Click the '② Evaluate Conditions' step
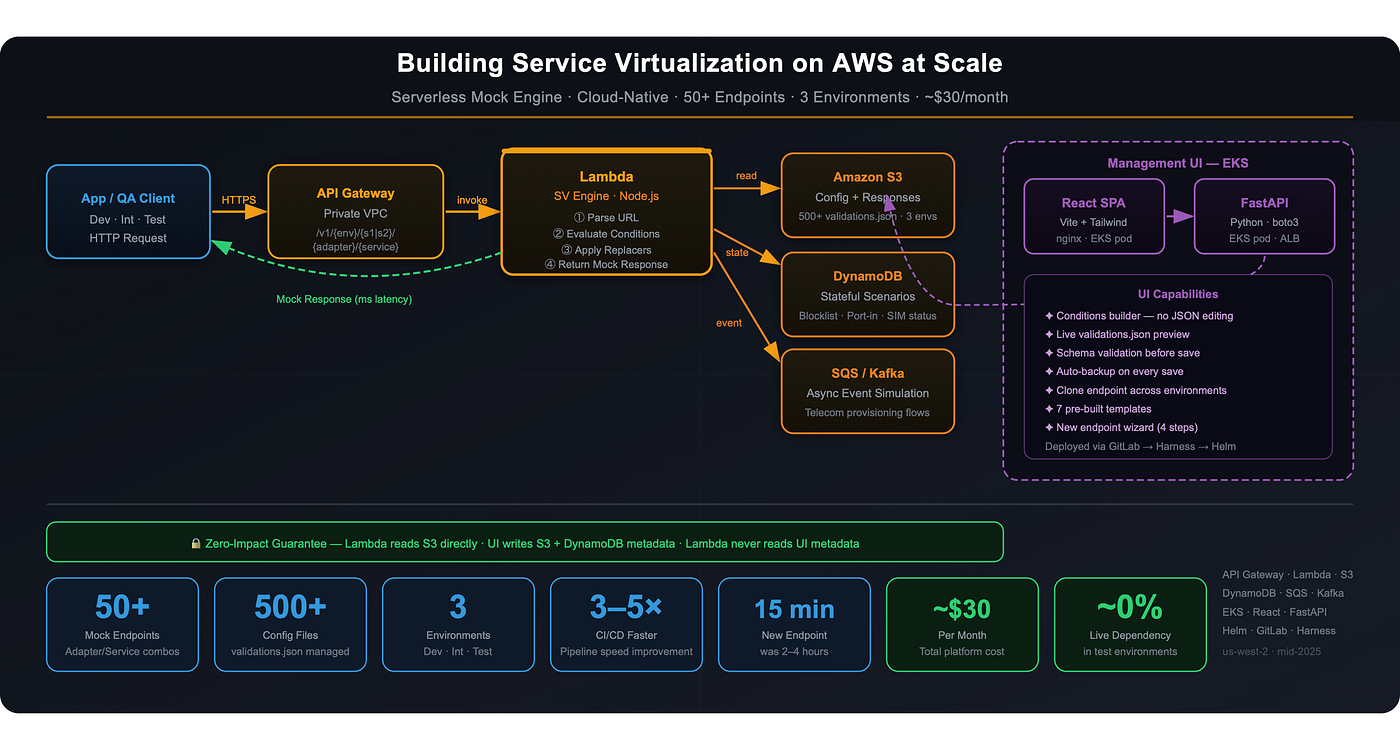 coord(606,233)
